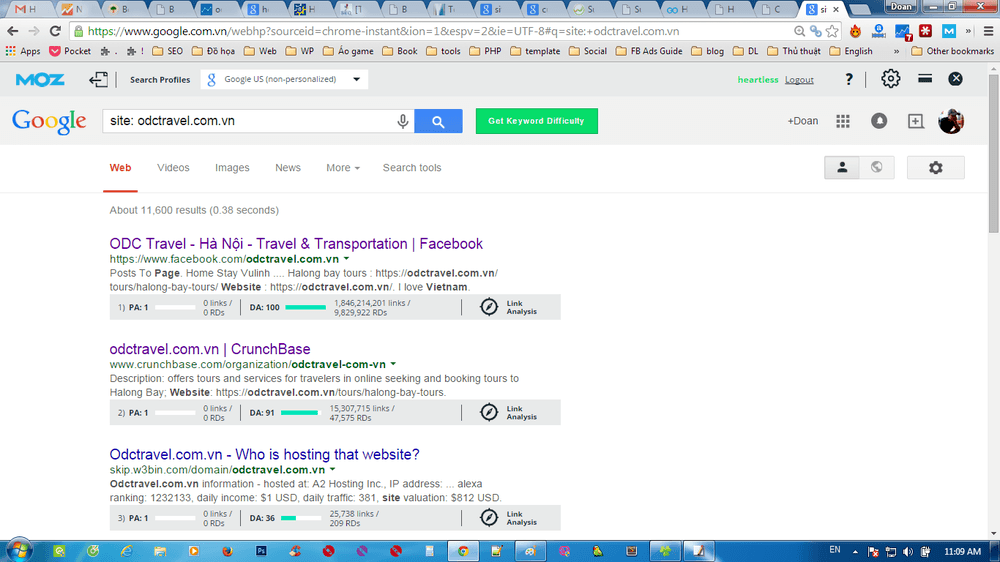Show hidden extensions chevron in toolbar
Screen dimensions: 1000x562
tap(968, 31)
